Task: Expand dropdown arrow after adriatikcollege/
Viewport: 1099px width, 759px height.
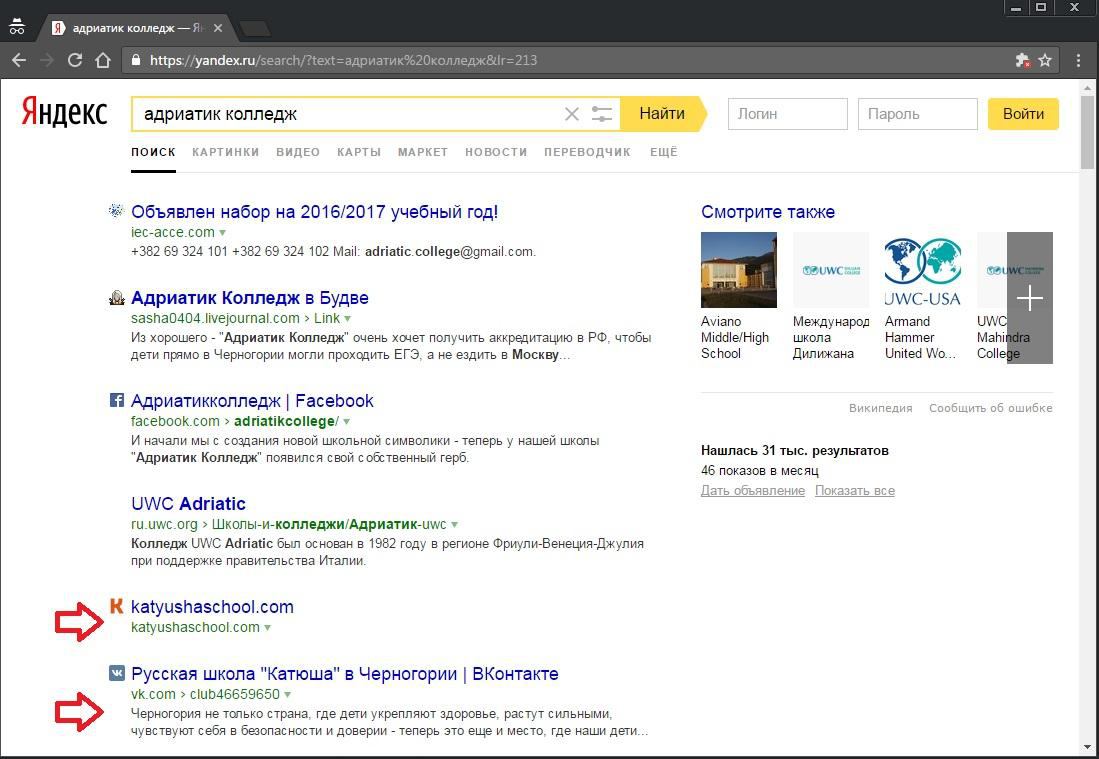Action: click(346, 422)
